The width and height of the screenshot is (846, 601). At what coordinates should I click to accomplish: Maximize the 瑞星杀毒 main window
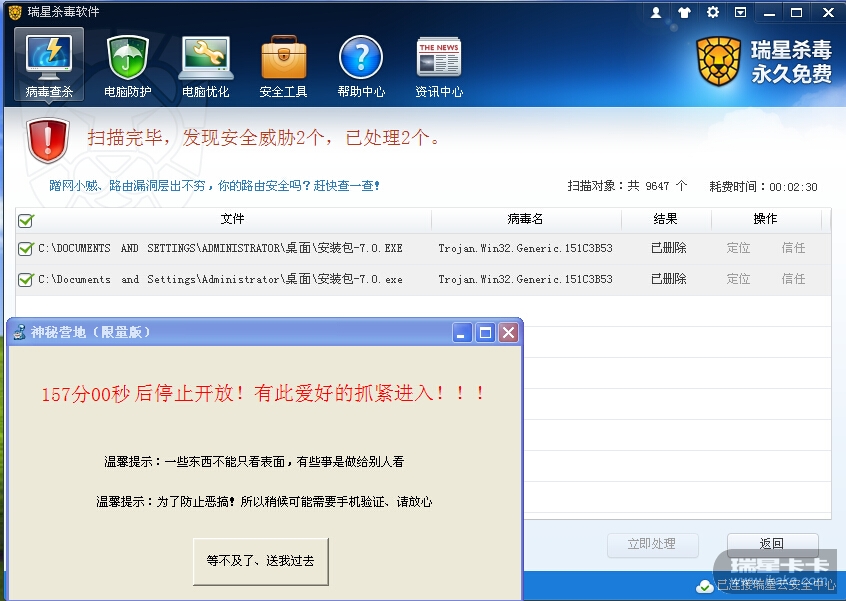coord(797,12)
